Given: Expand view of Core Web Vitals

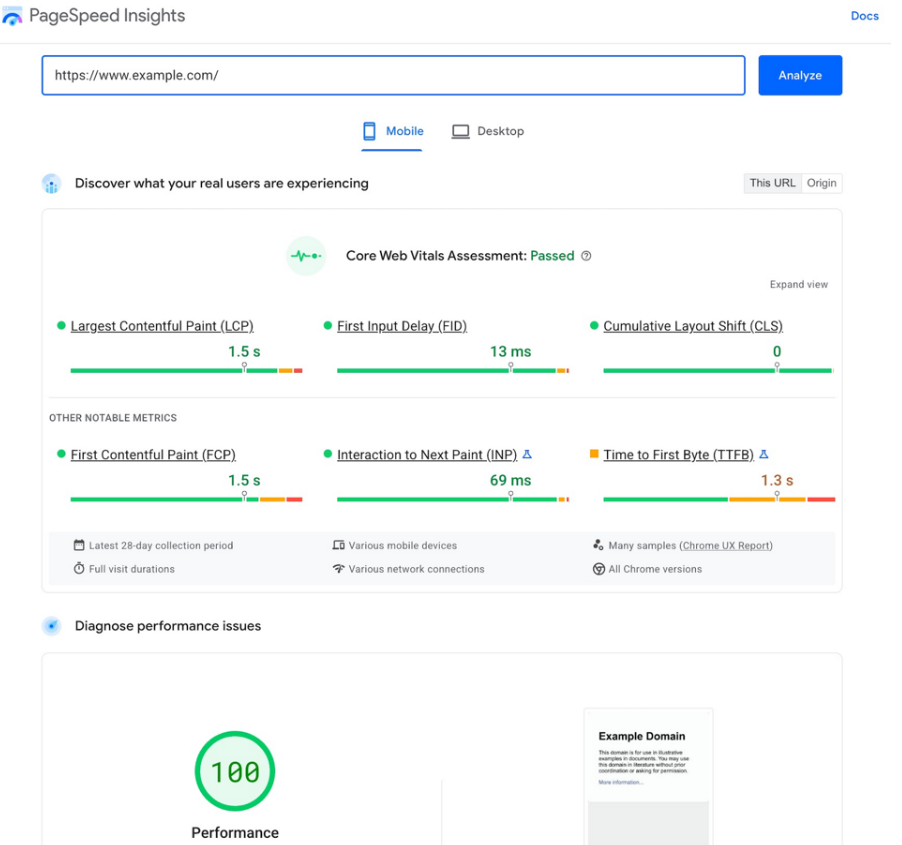Looking at the screenshot, I should [798, 285].
